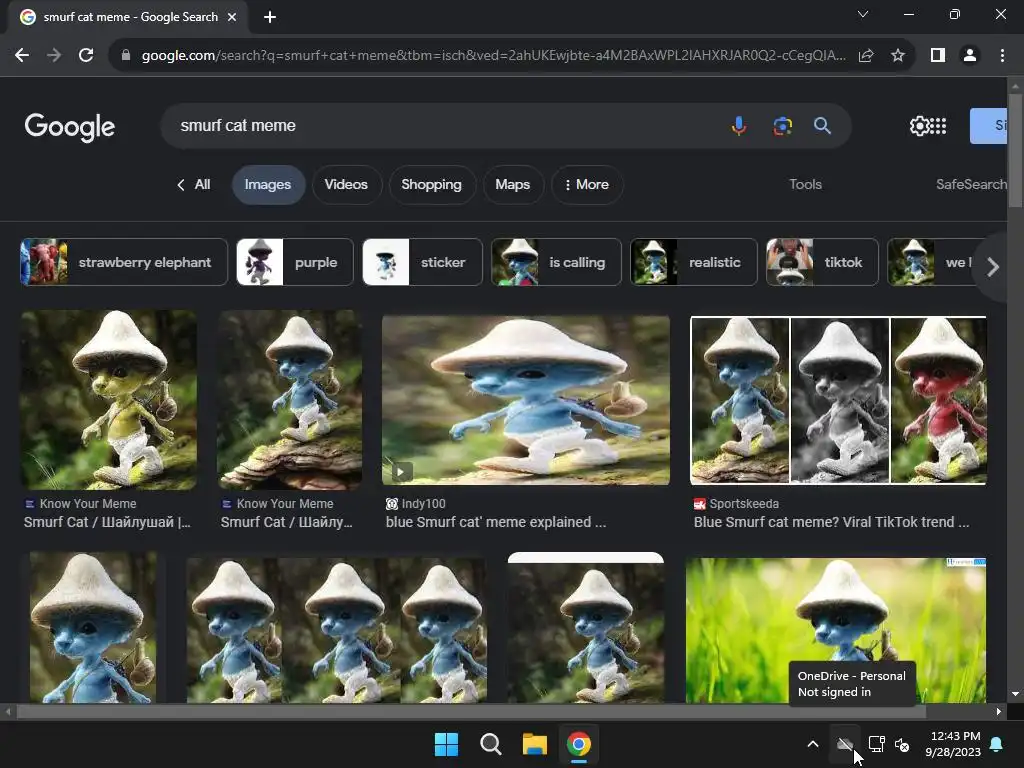Screen dimensions: 1024x768
Task: Expand the More search filters menu
Action: point(587,185)
